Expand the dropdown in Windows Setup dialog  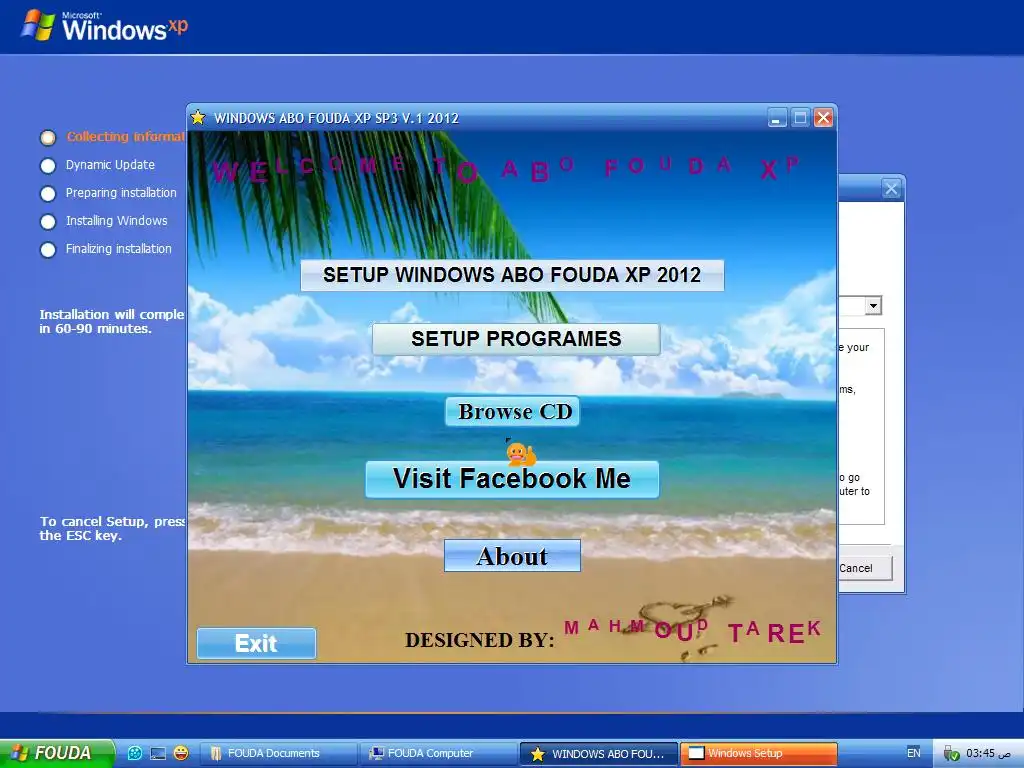[873, 306]
